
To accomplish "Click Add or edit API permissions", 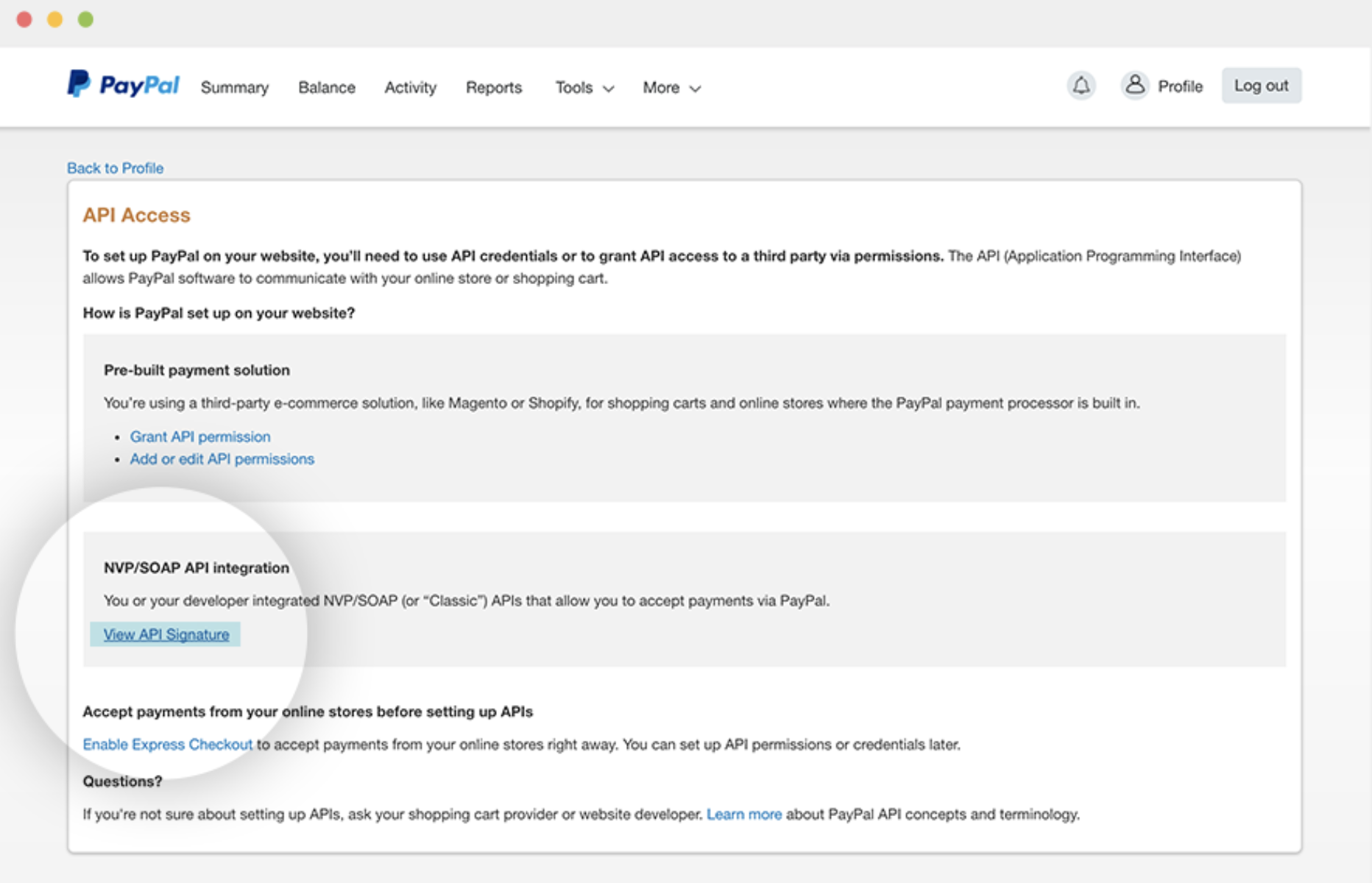I will [x=222, y=459].
